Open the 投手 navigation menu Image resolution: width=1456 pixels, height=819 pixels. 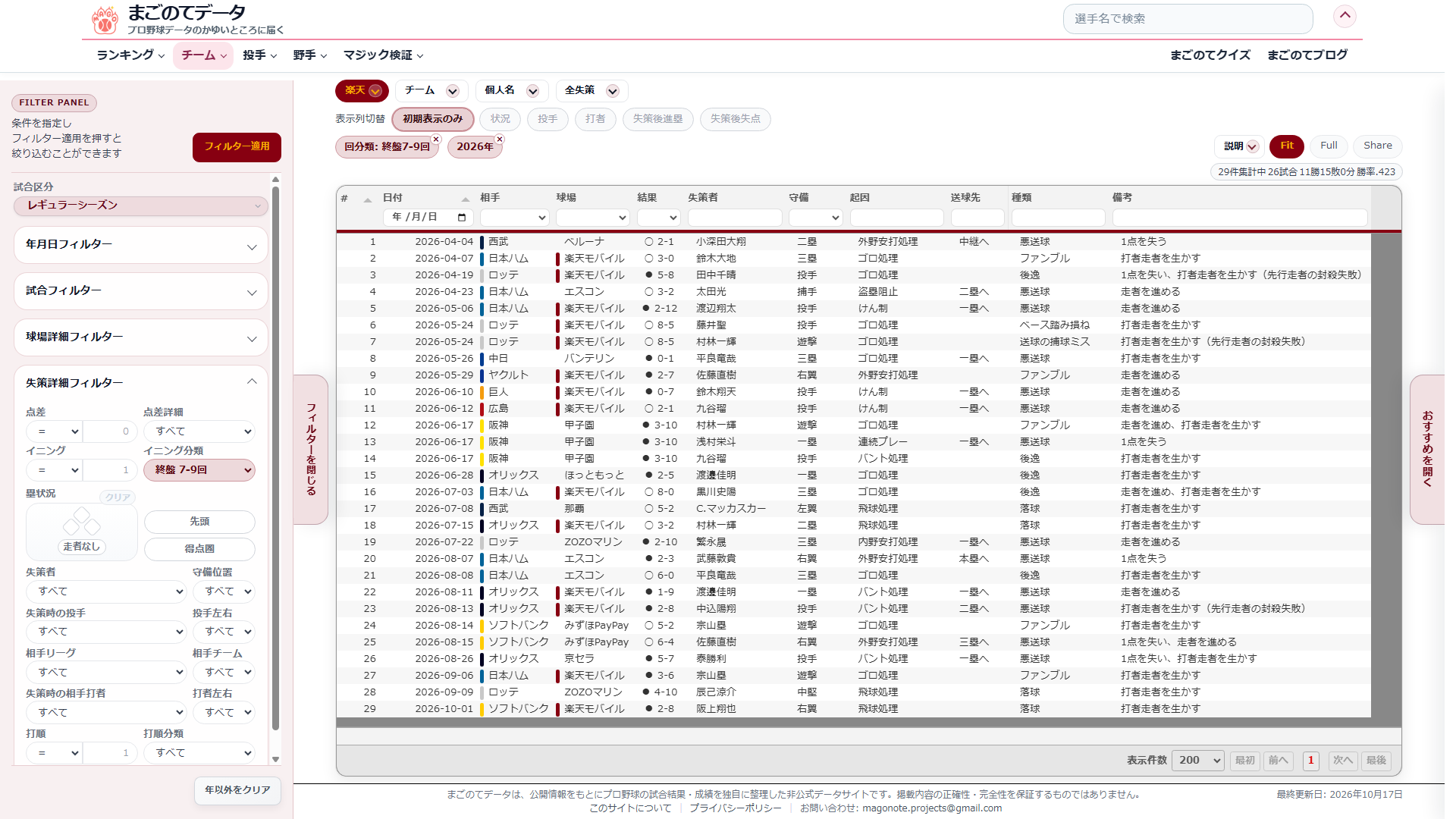tap(259, 55)
